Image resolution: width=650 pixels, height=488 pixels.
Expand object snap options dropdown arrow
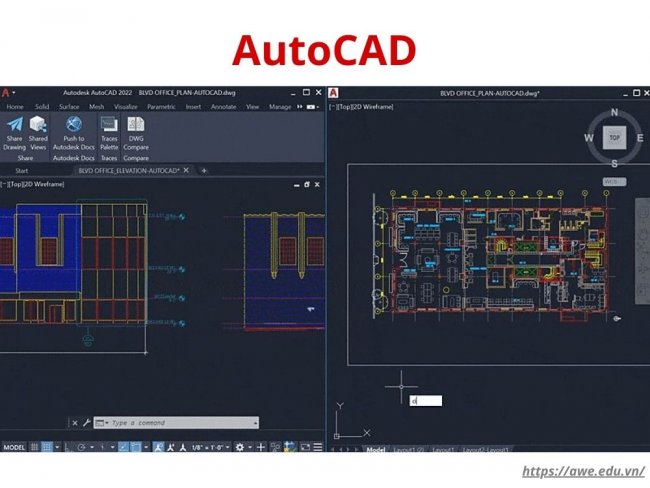[146, 447]
